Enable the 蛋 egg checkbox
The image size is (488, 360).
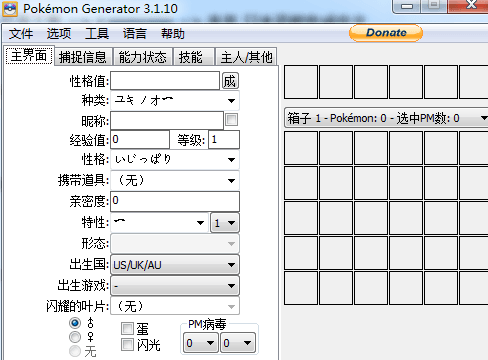coord(127,329)
